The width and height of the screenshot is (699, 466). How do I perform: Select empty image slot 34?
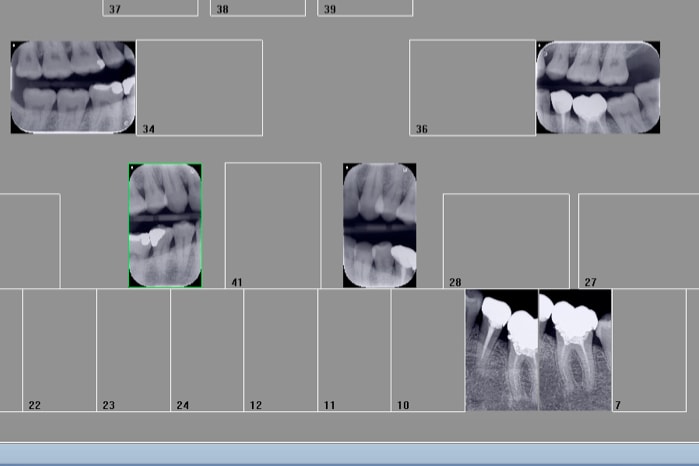199,88
